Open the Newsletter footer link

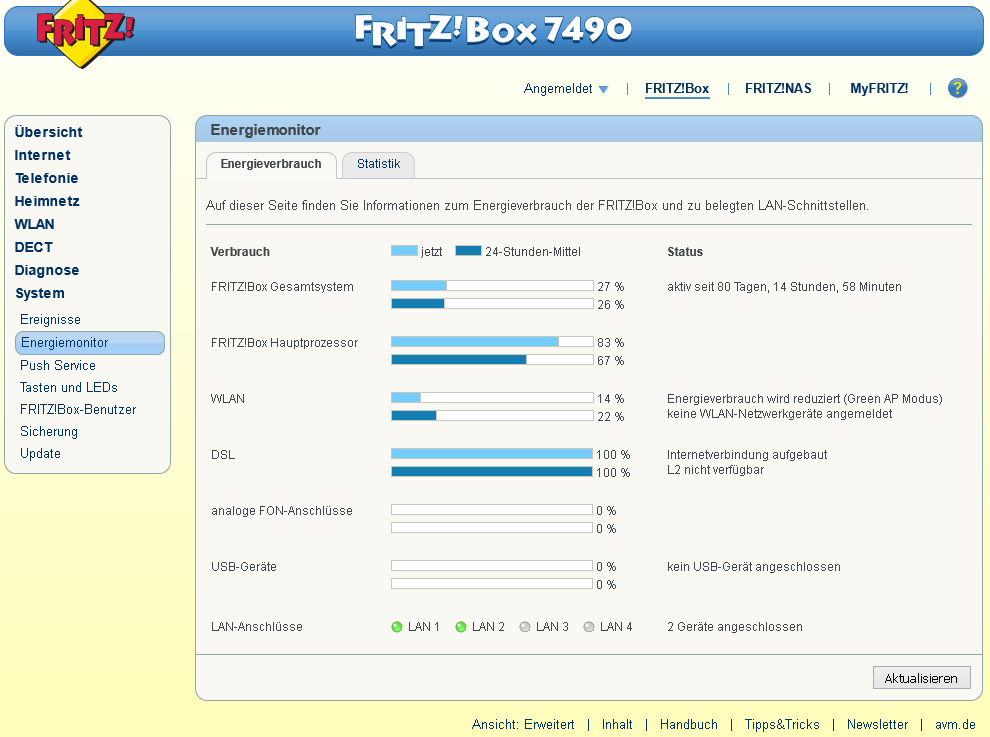(878, 724)
